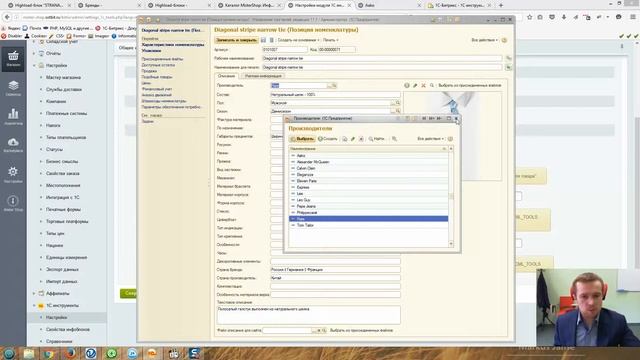
Task: Switch to the Описание tab
Action: click(227, 76)
